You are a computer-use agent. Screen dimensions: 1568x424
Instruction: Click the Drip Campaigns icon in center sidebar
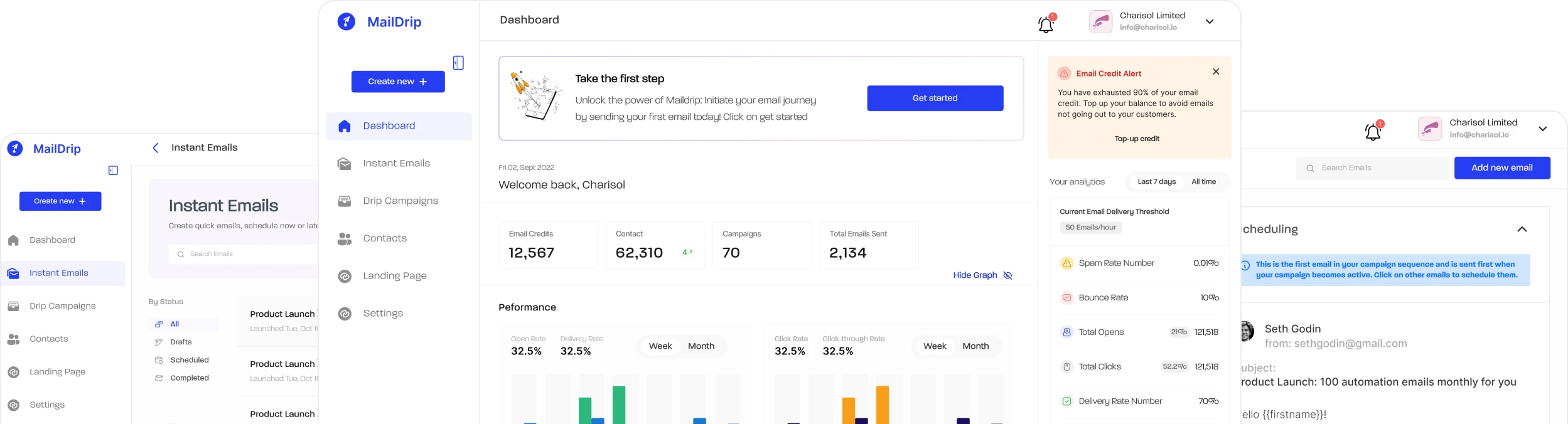345,201
